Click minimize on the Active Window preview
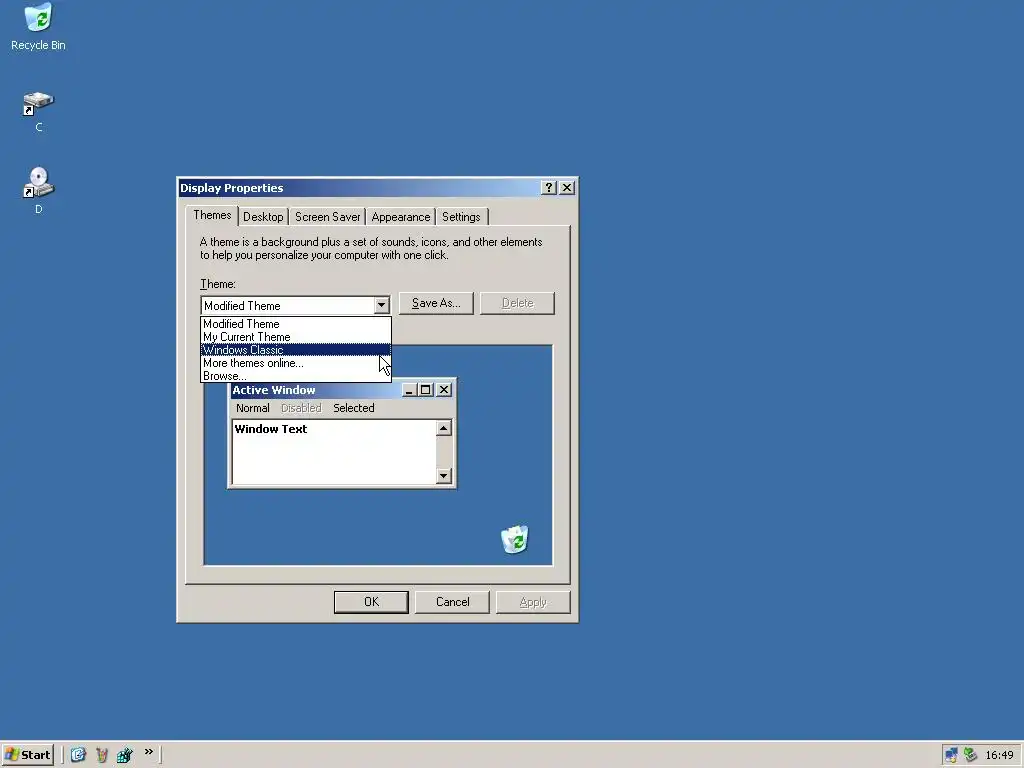This screenshot has width=1024, height=768. click(x=409, y=390)
